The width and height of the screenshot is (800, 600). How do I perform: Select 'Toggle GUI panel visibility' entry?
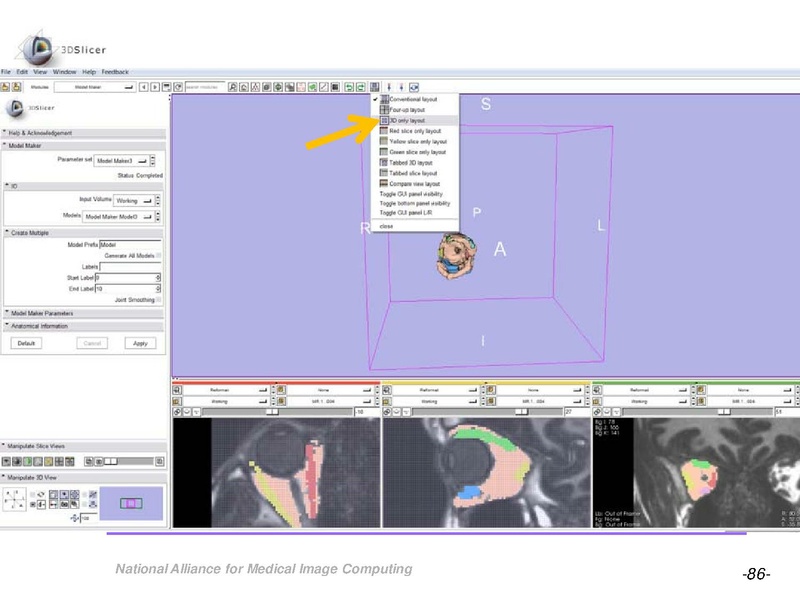point(414,194)
